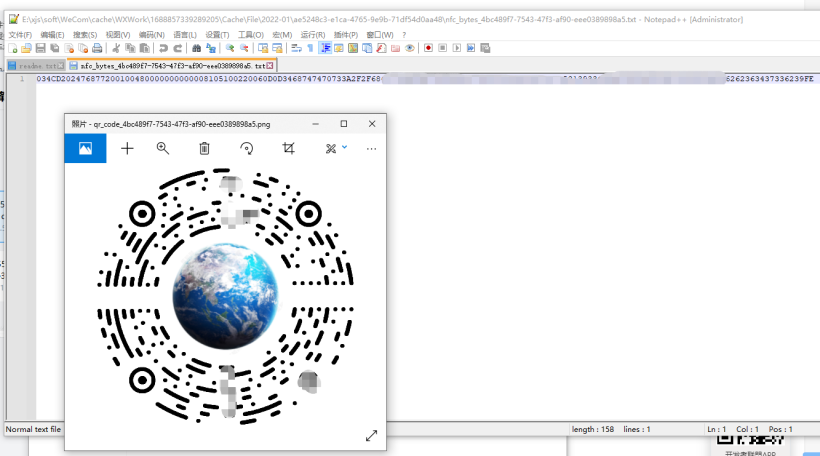Open the 视图(V) menu
Viewport: 820px width, 456px height.
(118, 35)
